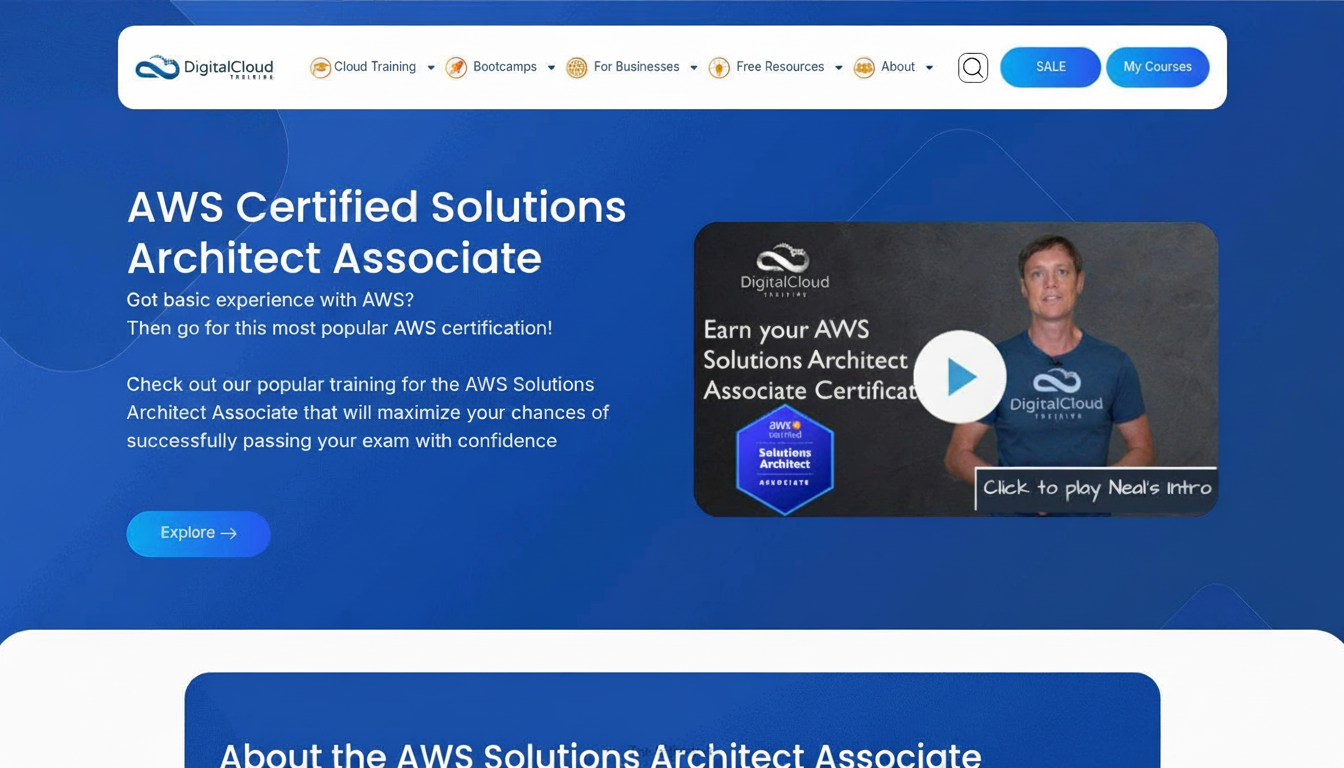The width and height of the screenshot is (1344, 768).
Task: Expand the About dropdown chevron
Action: (x=929, y=67)
